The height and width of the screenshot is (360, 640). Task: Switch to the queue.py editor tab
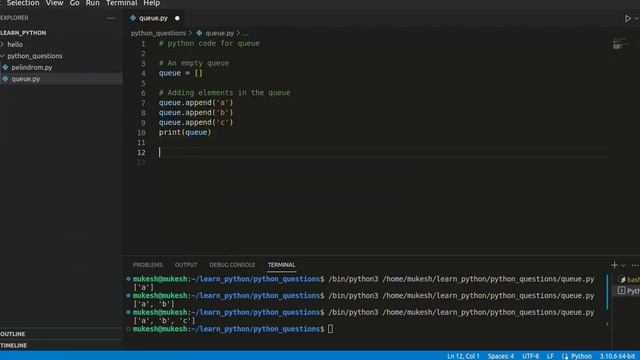pyautogui.click(x=153, y=18)
